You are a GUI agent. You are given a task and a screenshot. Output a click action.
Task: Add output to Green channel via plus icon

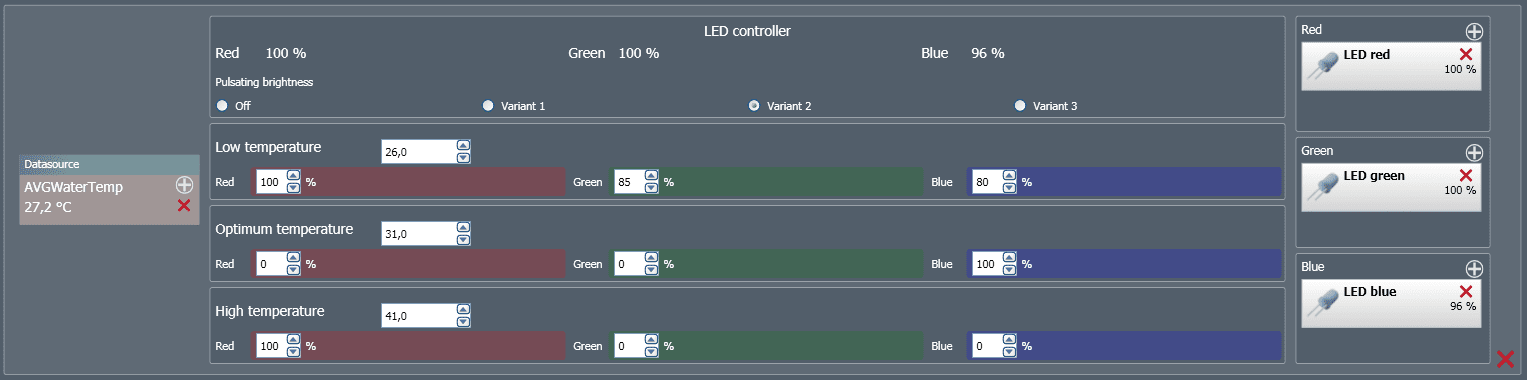[x=1474, y=153]
